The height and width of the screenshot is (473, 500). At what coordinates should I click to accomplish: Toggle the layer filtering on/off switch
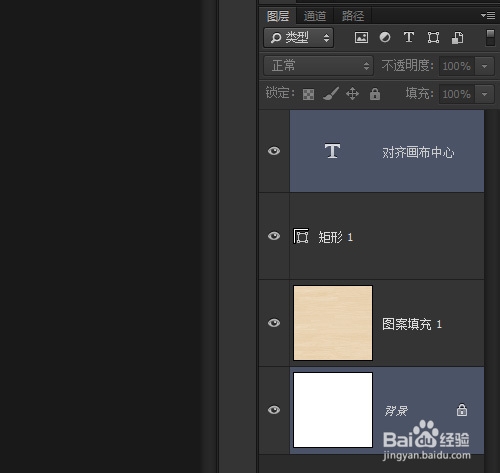(490, 37)
